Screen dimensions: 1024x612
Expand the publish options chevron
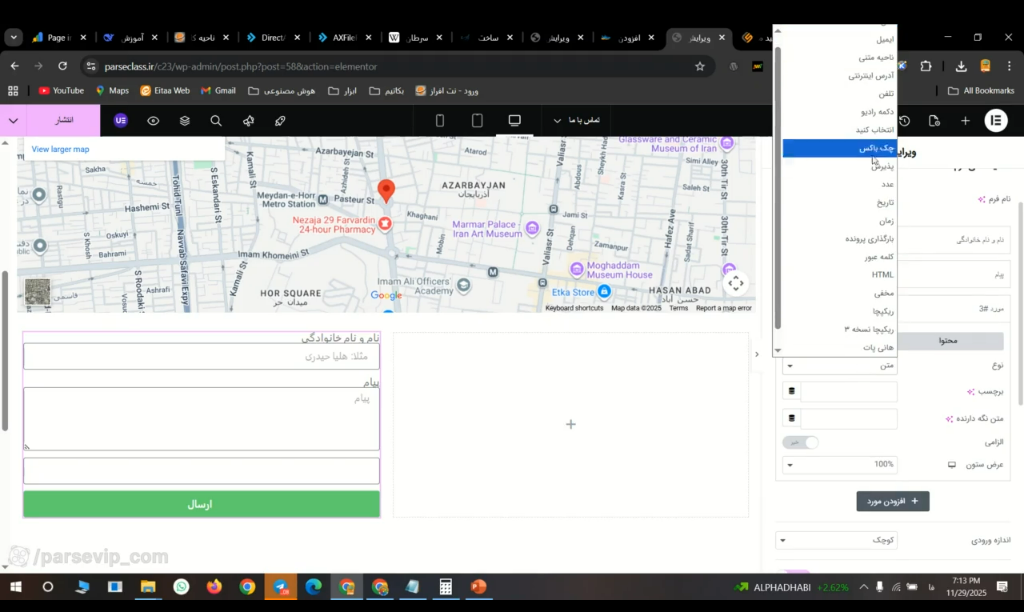pyautogui.click(x=13, y=120)
